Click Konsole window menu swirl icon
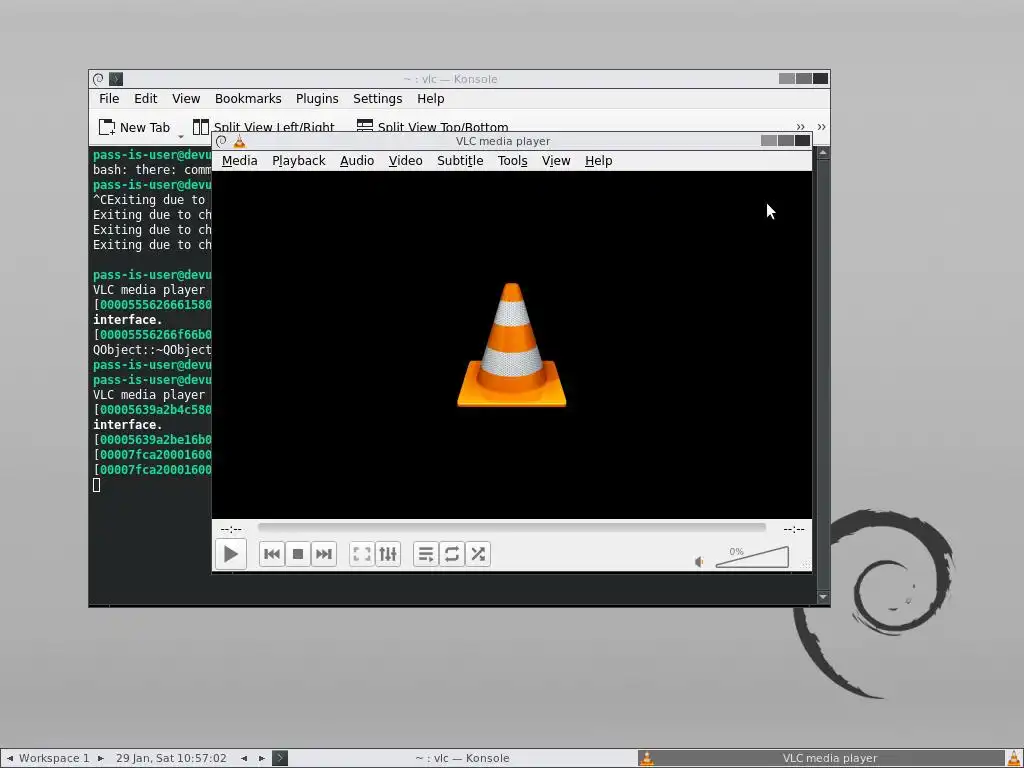Screen dimensions: 1024x768 [99, 79]
